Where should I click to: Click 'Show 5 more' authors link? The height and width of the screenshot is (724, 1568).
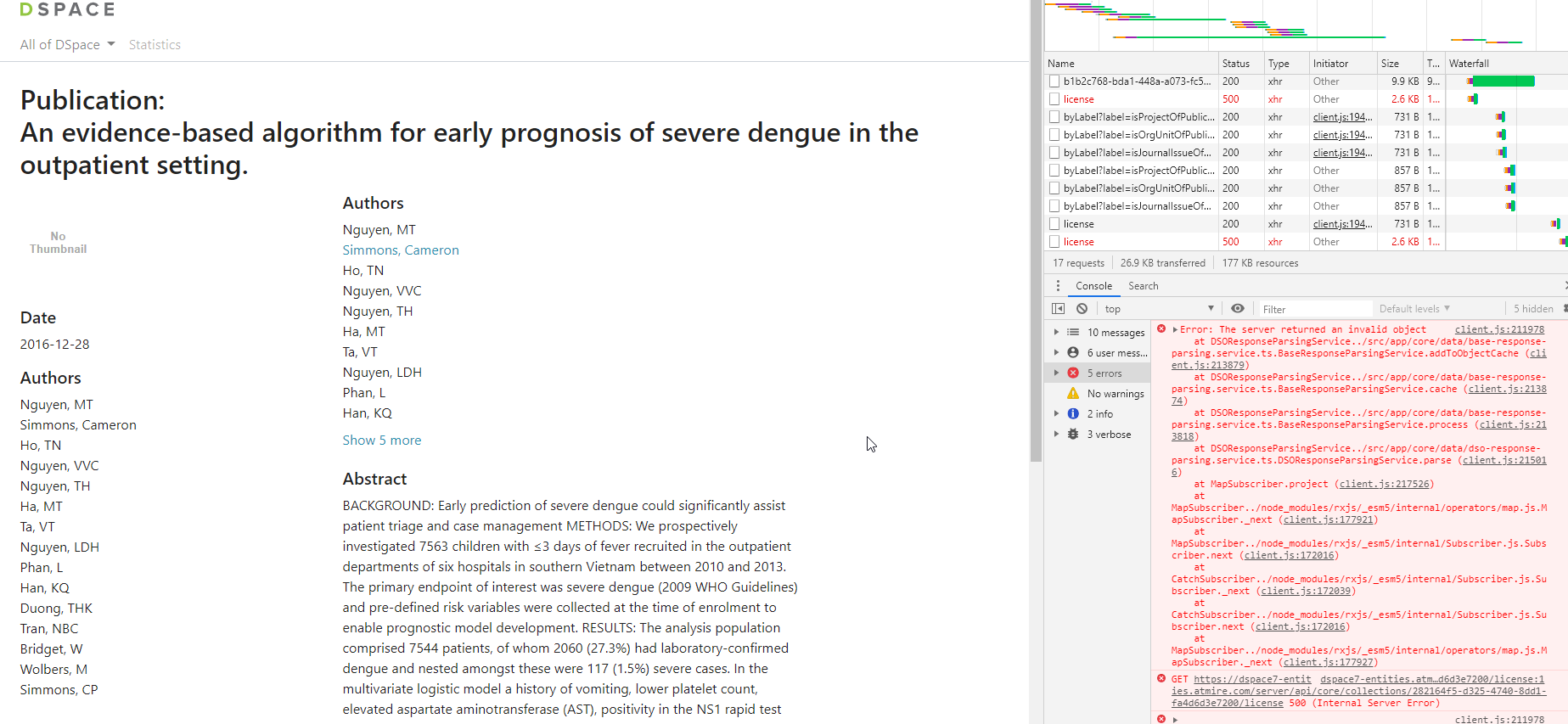(x=382, y=441)
